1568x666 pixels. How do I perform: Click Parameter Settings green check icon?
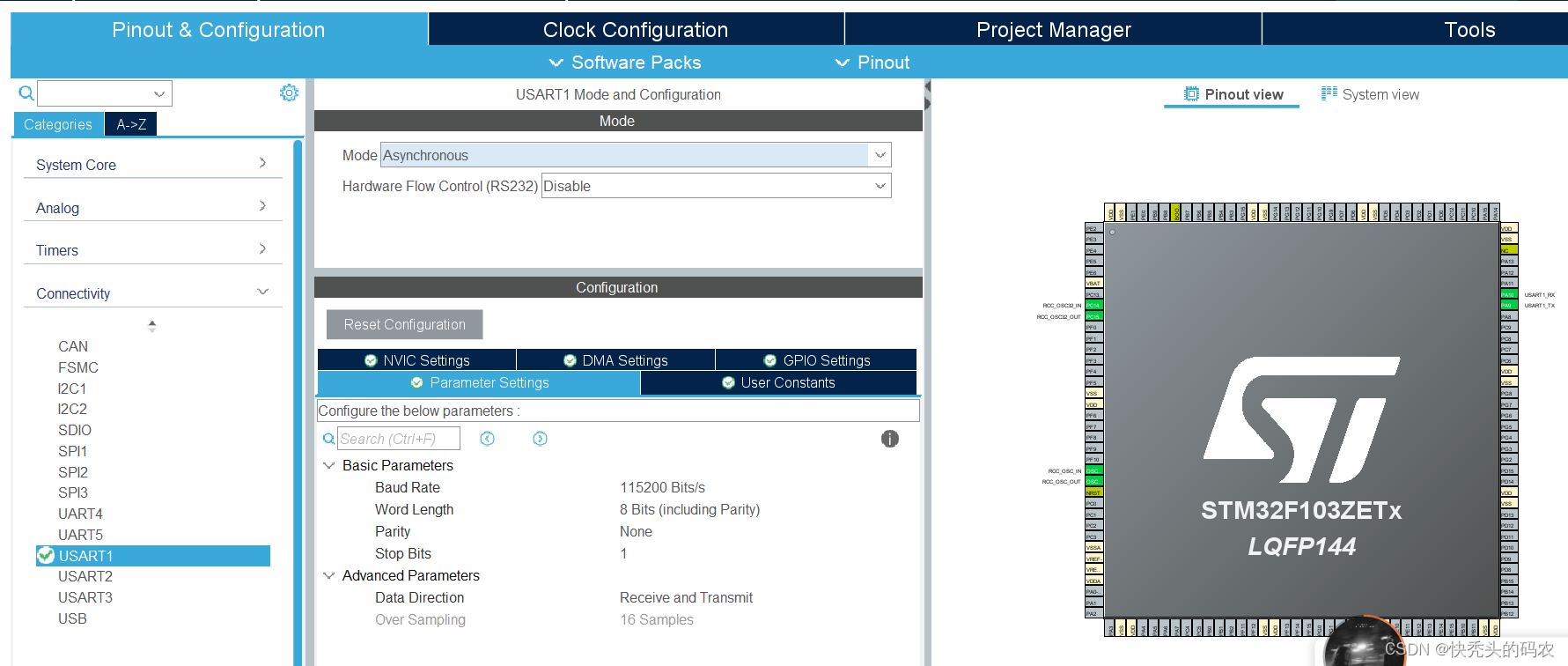(417, 382)
